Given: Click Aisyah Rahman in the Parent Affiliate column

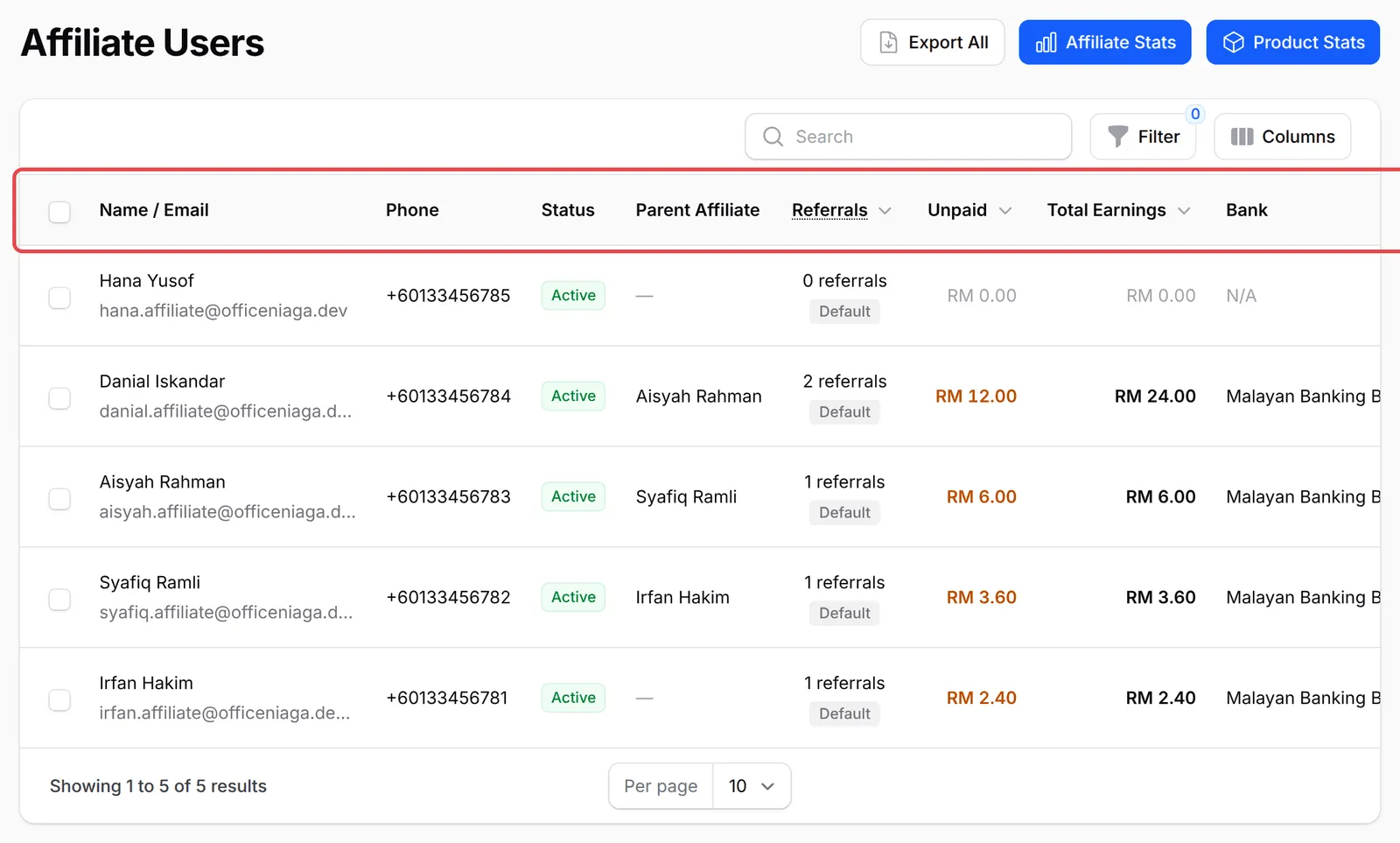Looking at the screenshot, I should [x=698, y=397].
